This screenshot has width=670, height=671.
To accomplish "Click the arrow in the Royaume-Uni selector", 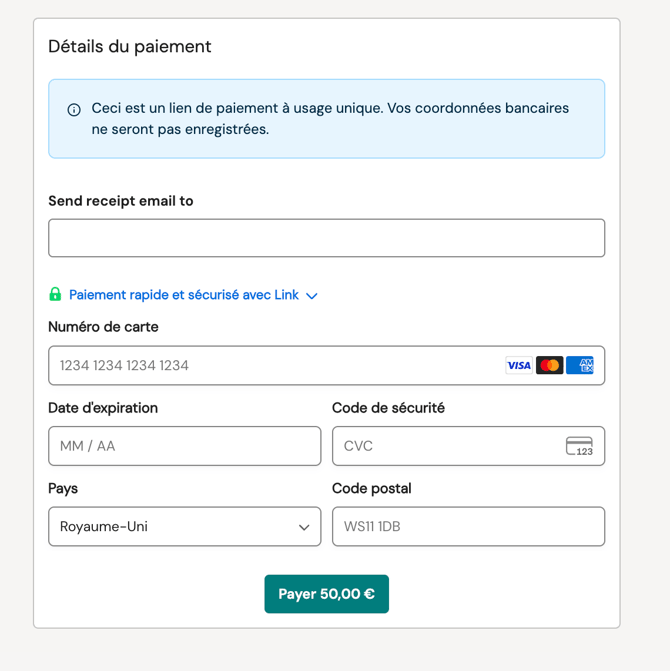I will [304, 527].
